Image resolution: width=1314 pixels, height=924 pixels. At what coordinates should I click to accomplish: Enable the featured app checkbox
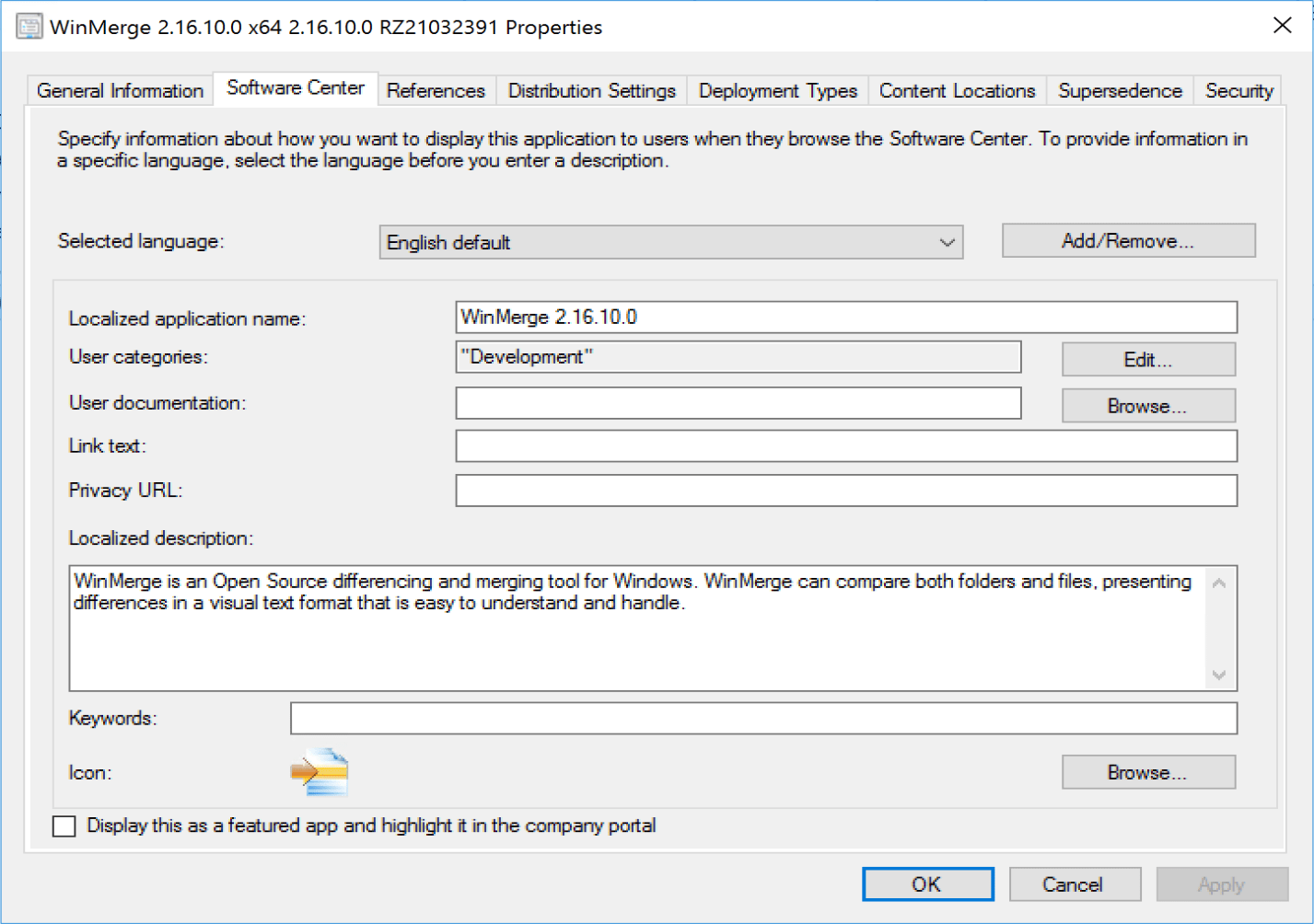click(x=64, y=826)
